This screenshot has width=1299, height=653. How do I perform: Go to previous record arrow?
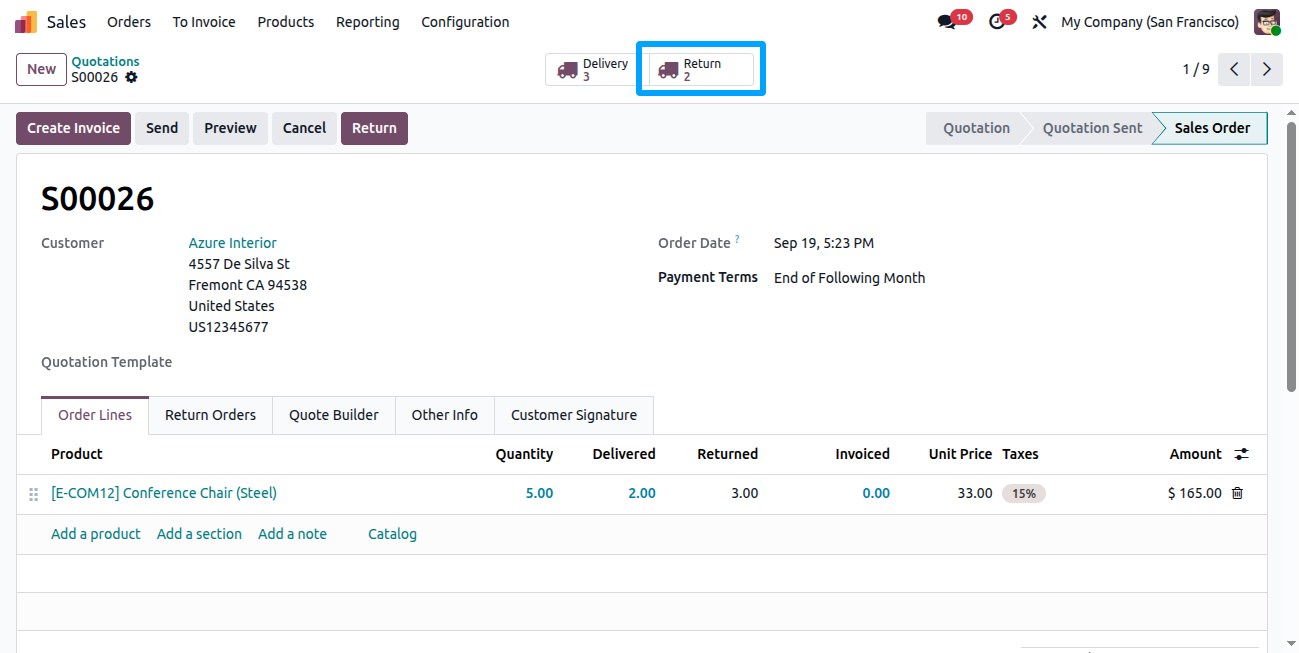pyautogui.click(x=1235, y=69)
